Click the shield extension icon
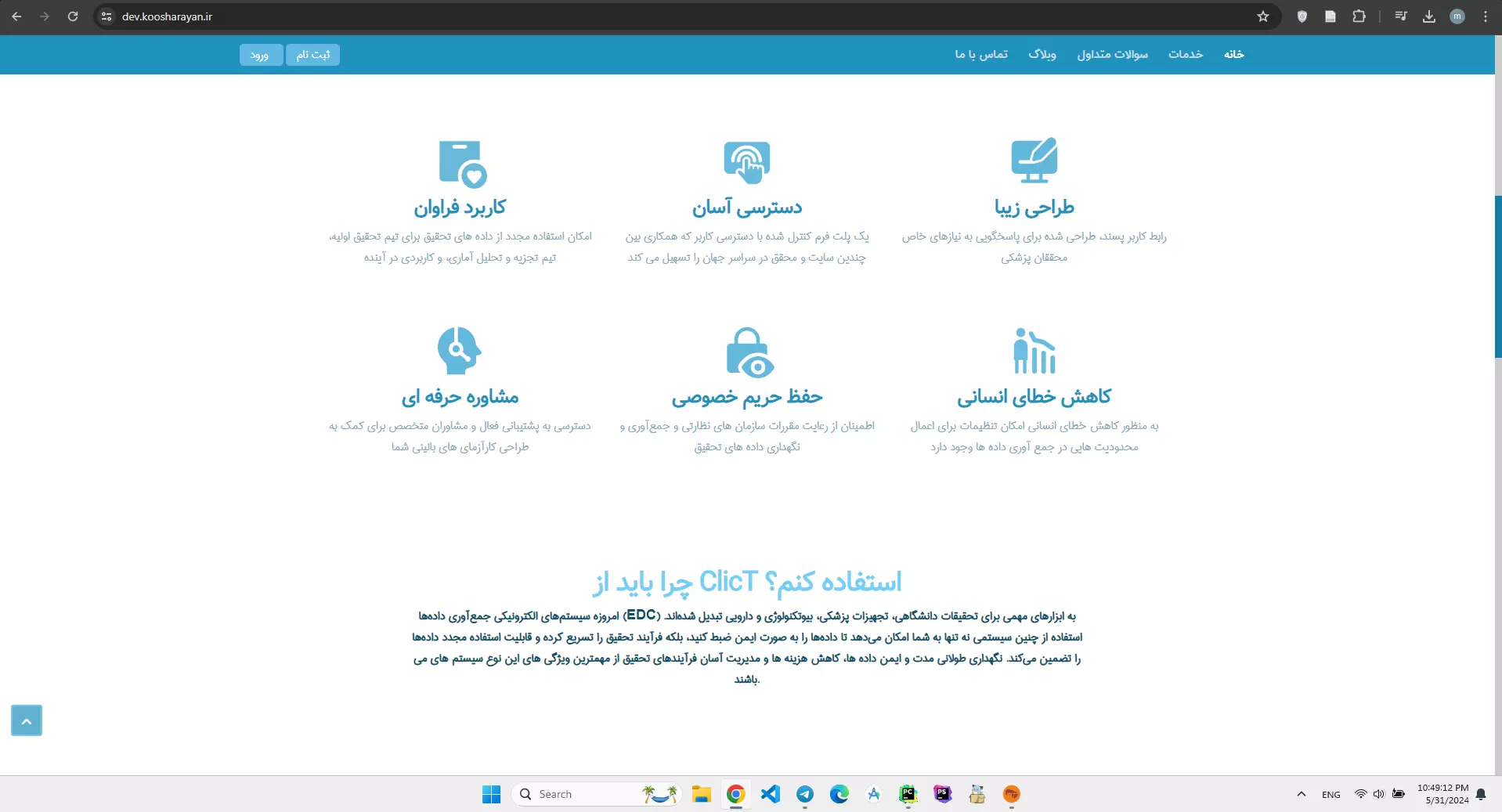 [1302, 16]
